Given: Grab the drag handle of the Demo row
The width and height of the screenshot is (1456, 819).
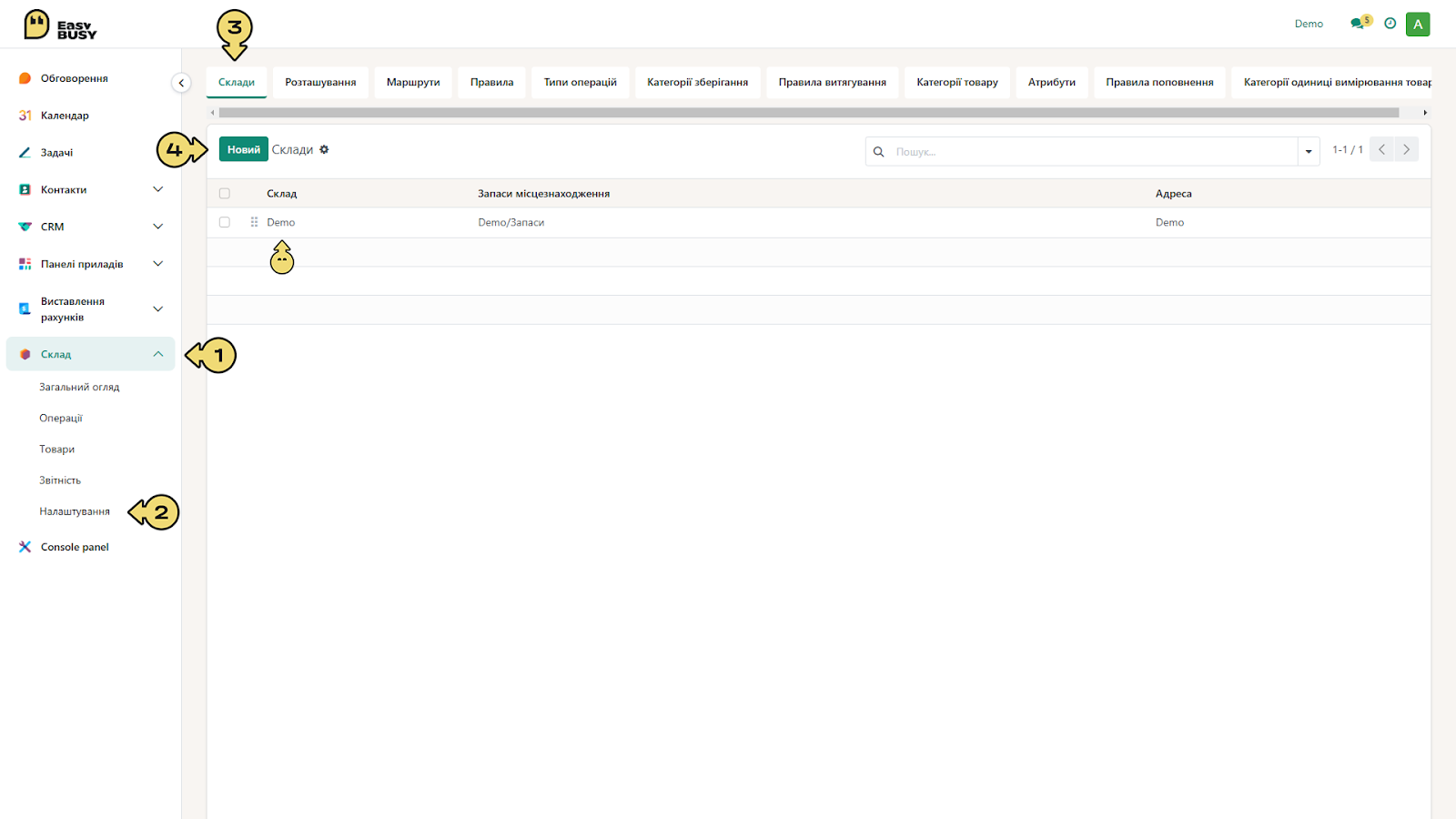Looking at the screenshot, I should tap(254, 222).
